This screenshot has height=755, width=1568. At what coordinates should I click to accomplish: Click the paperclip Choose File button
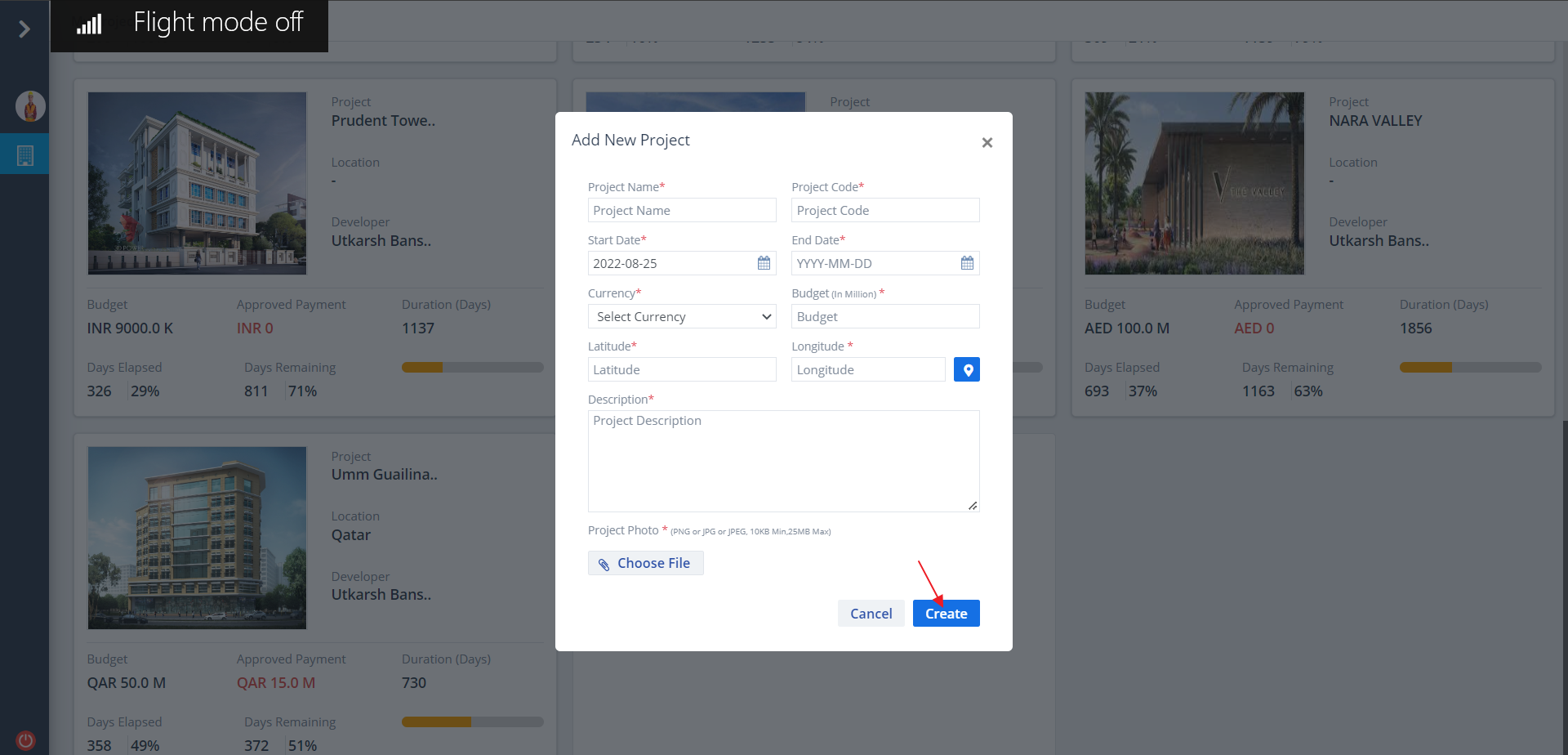pos(645,563)
